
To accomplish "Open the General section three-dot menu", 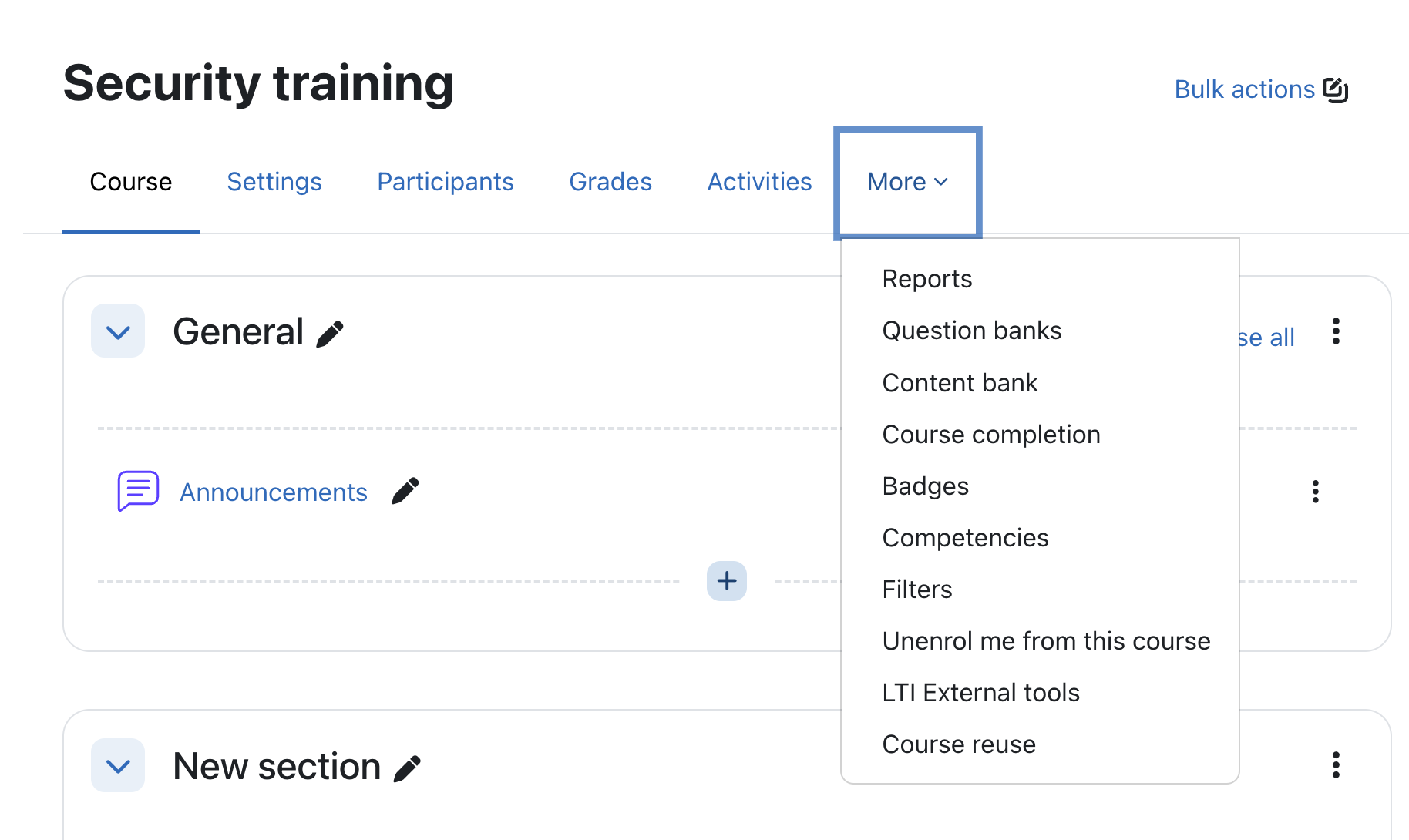I will click(x=1336, y=331).
